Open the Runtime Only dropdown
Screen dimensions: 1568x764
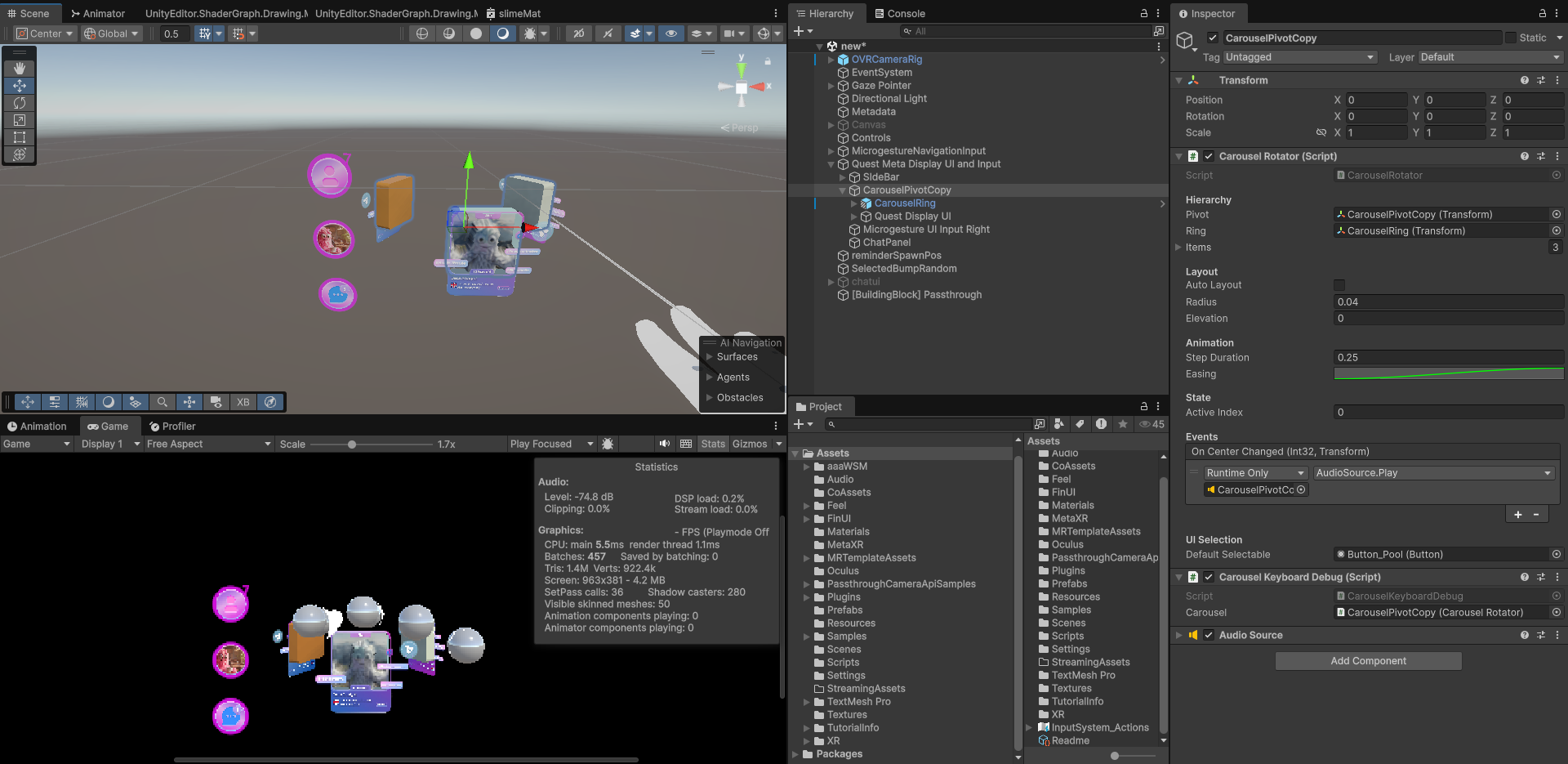tap(1256, 473)
